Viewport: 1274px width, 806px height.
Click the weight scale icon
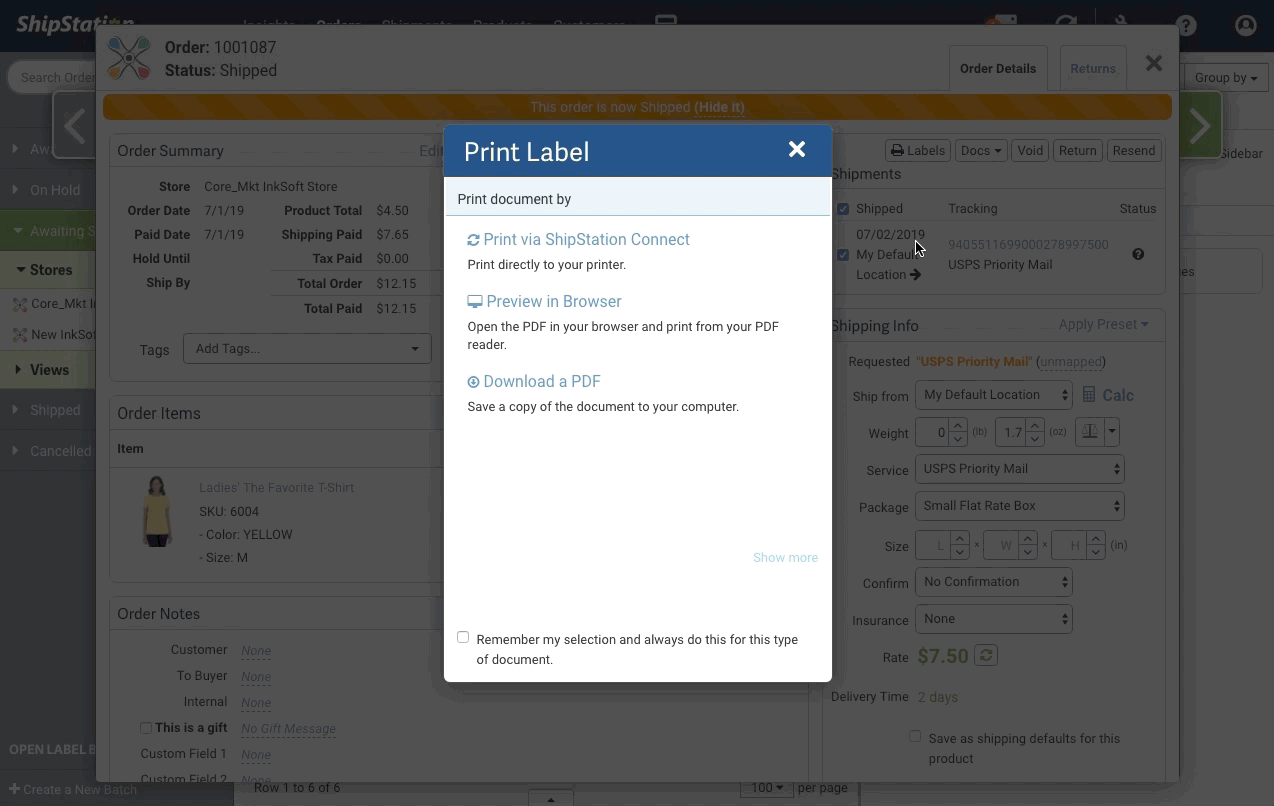[1090, 432]
